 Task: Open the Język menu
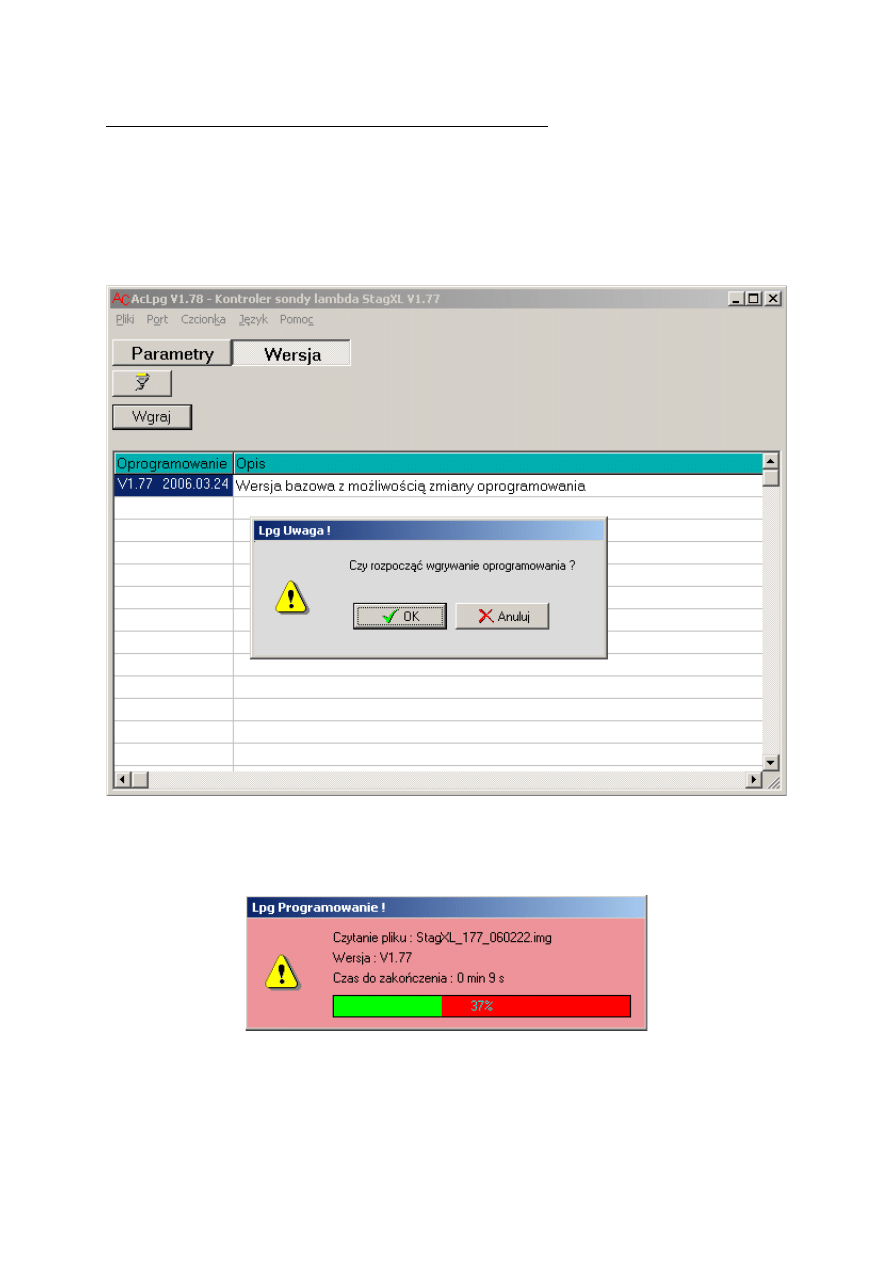253,320
